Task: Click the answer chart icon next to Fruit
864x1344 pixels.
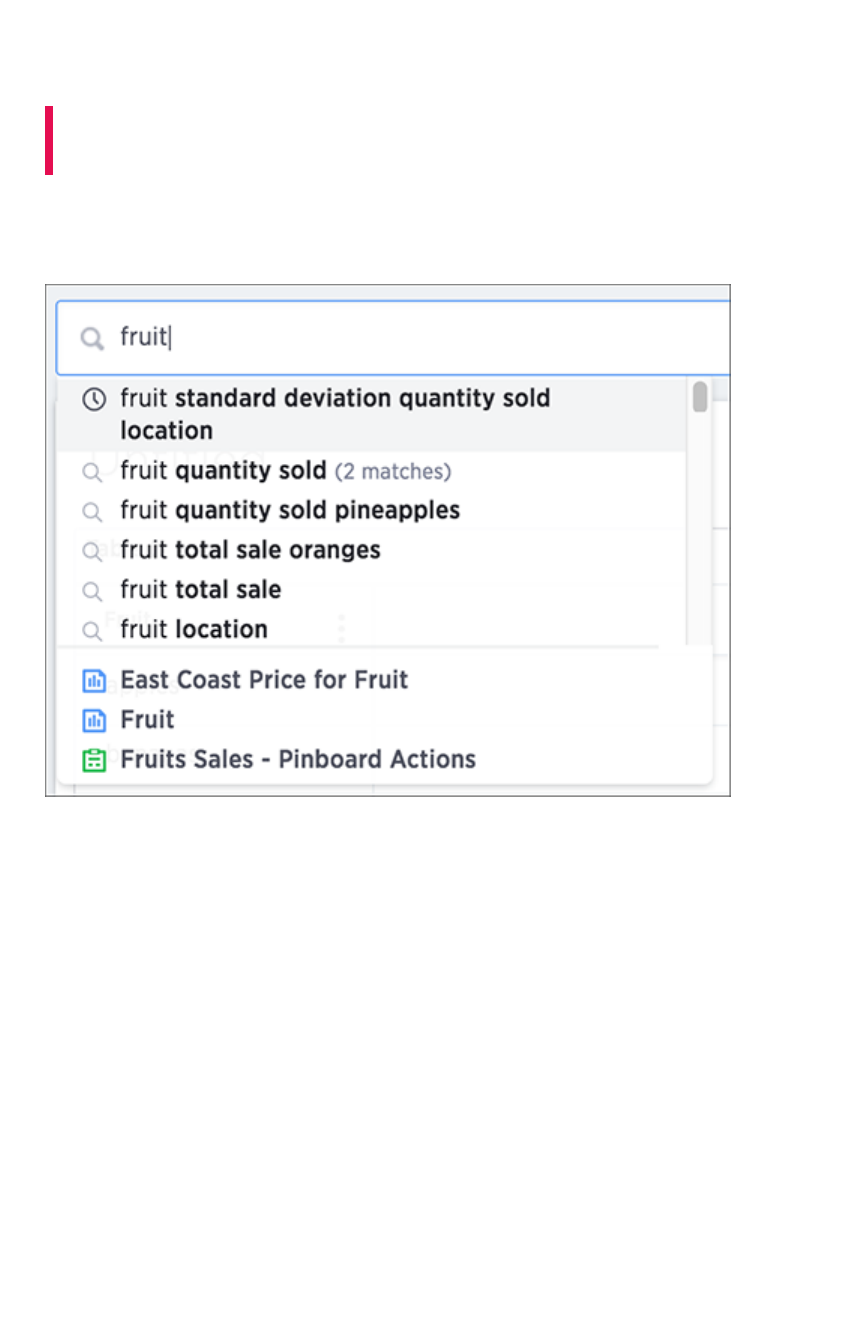Action: click(x=93, y=720)
